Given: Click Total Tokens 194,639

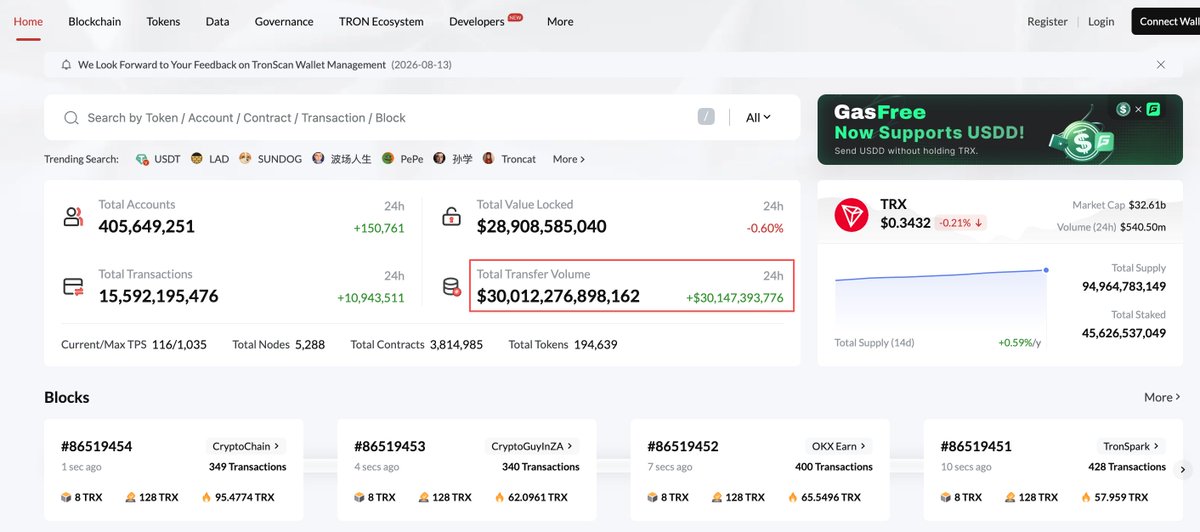Looking at the screenshot, I should [563, 344].
